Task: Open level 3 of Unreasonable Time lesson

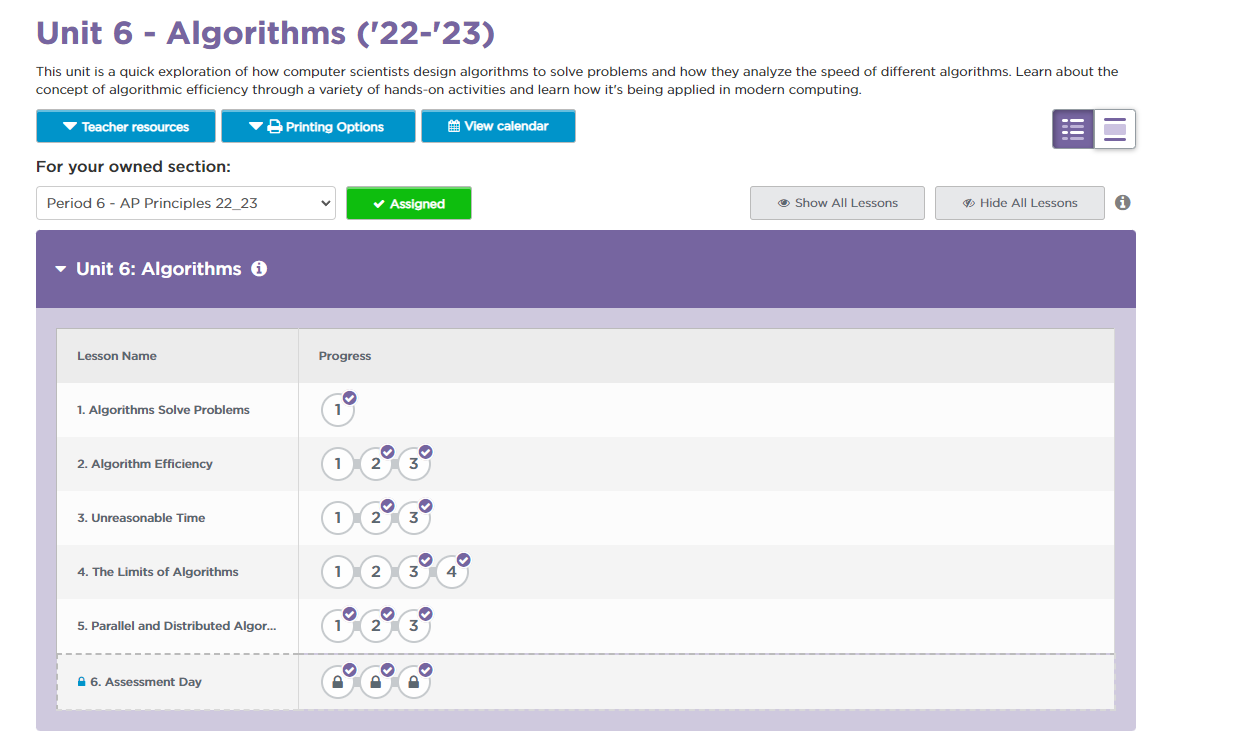Action: [x=414, y=518]
